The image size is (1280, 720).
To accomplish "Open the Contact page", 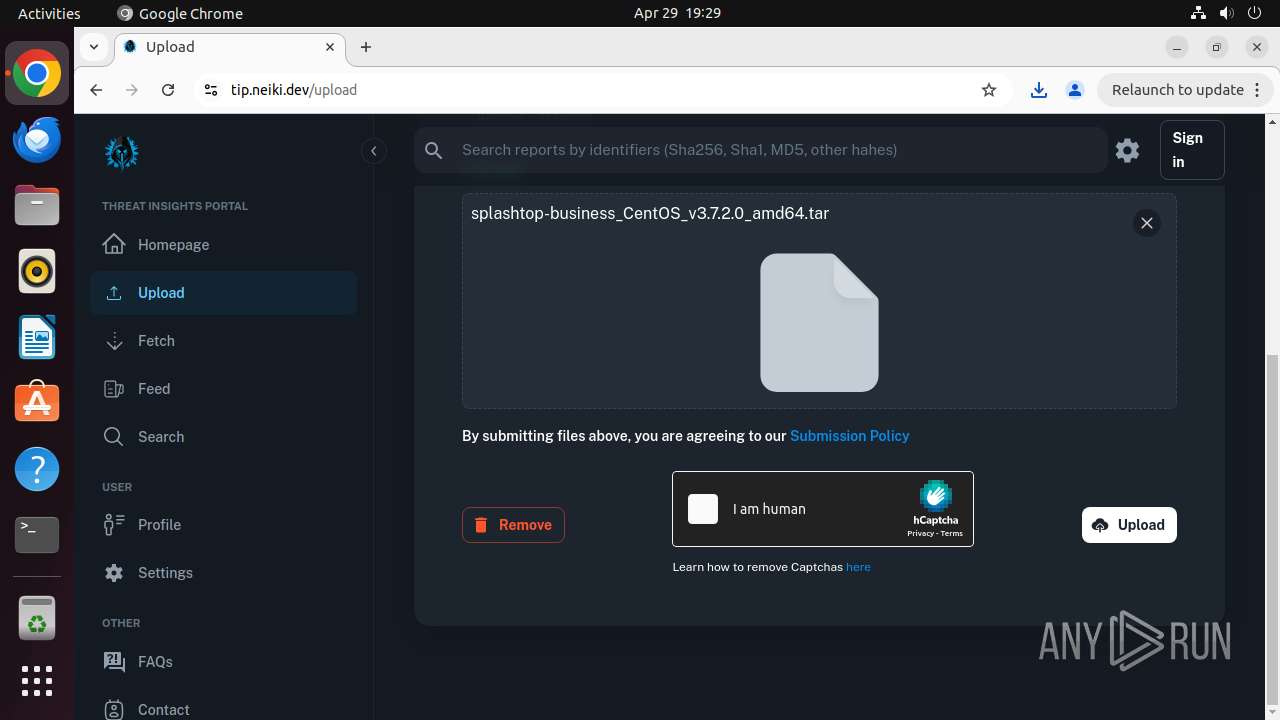I will 223,709.
